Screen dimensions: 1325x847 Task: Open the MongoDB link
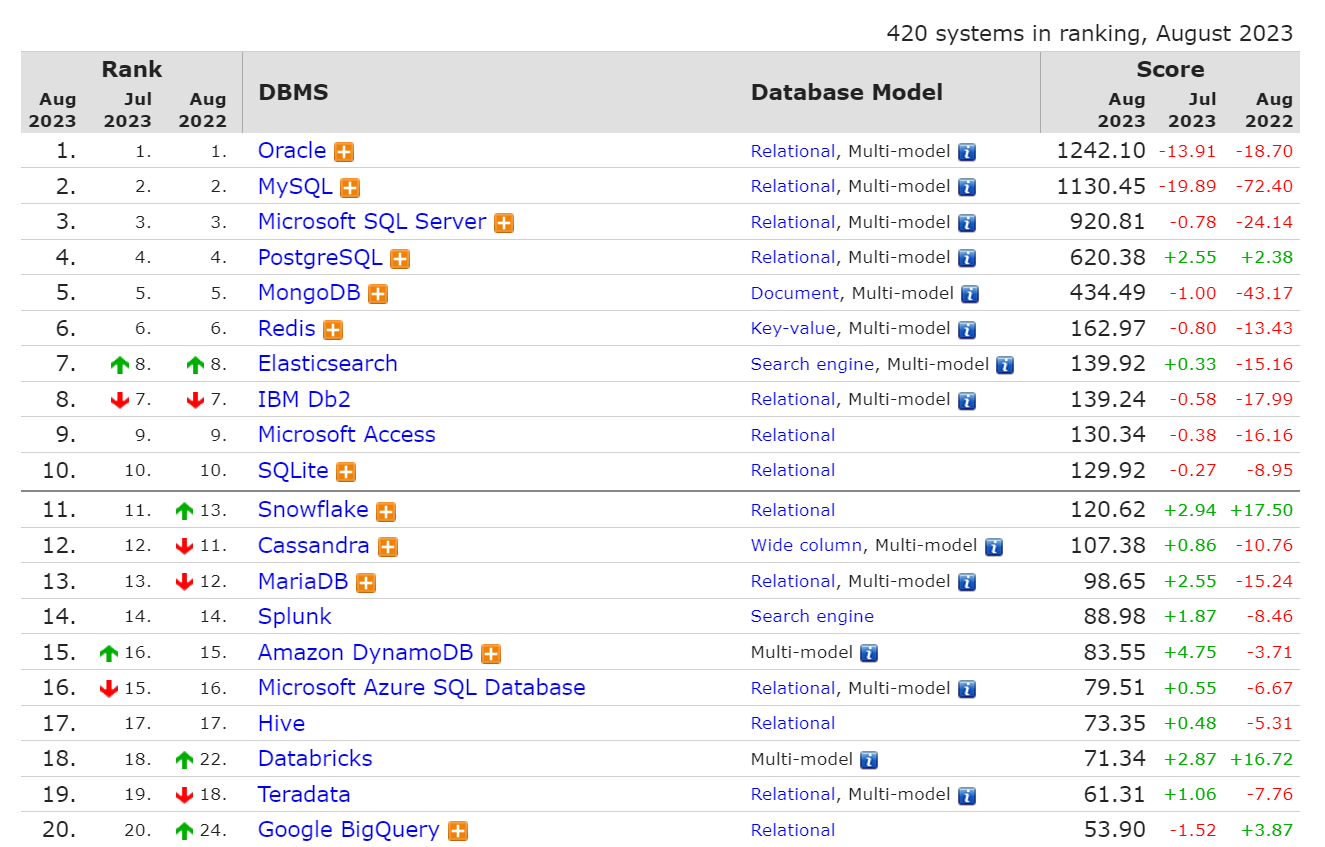click(309, 292)
